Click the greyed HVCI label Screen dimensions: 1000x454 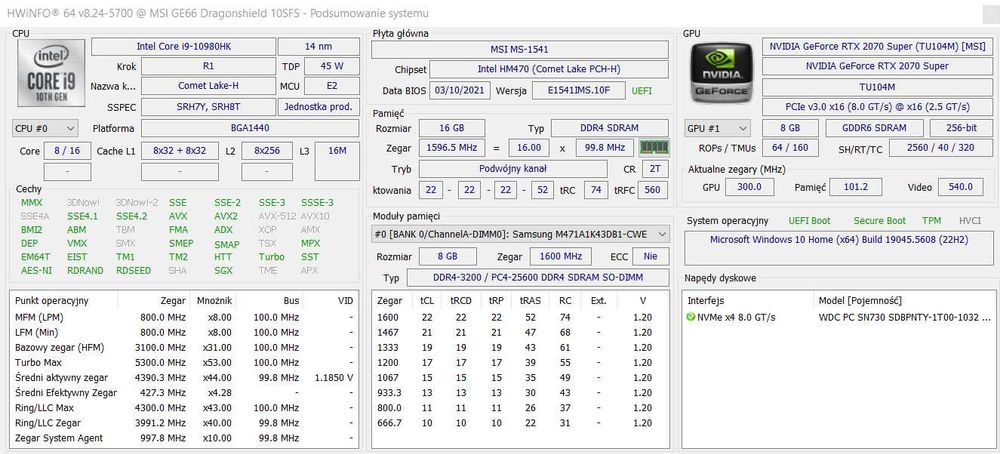click(970, 221)
